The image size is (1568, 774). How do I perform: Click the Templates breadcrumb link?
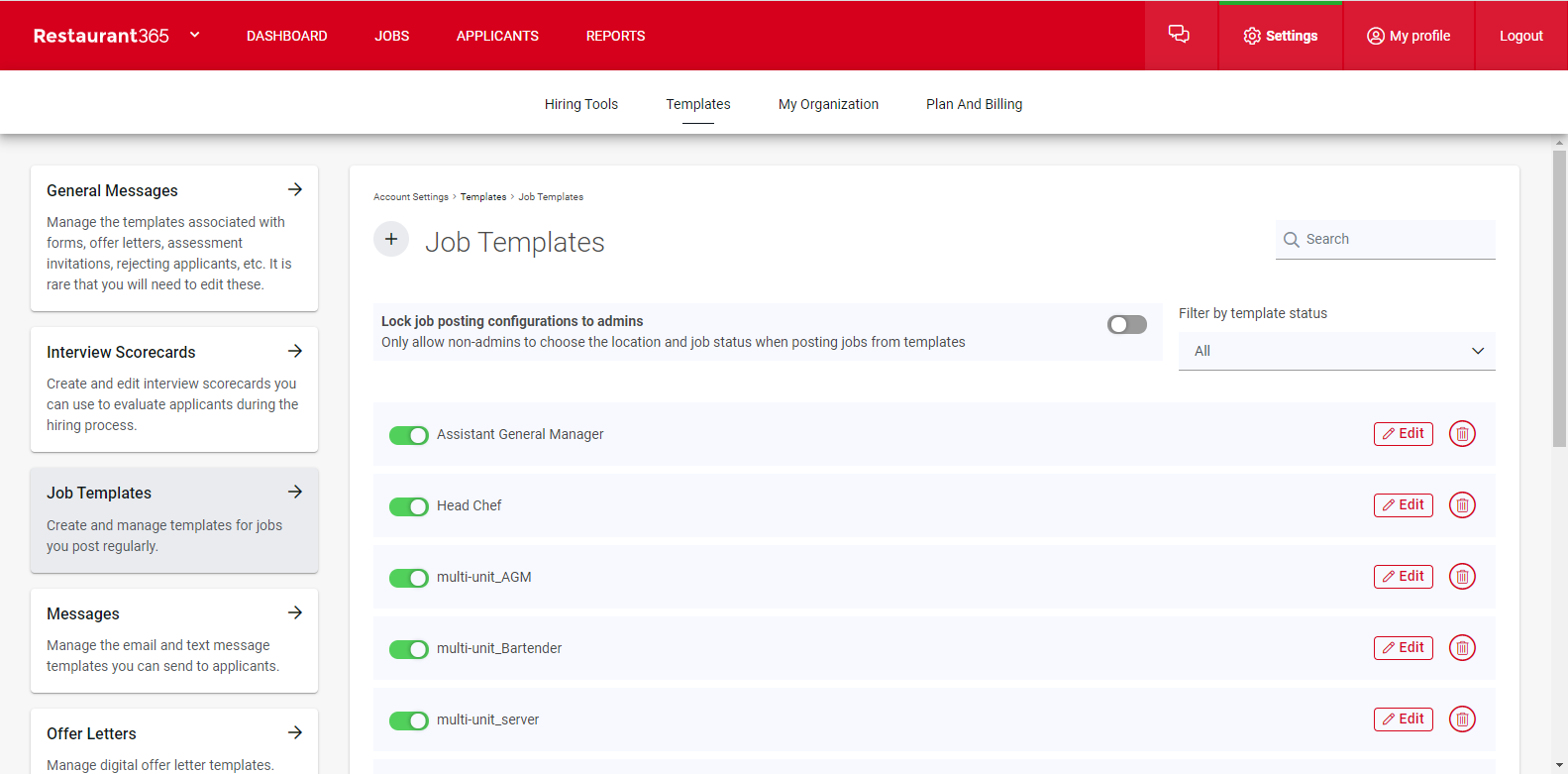pos(483,197)
